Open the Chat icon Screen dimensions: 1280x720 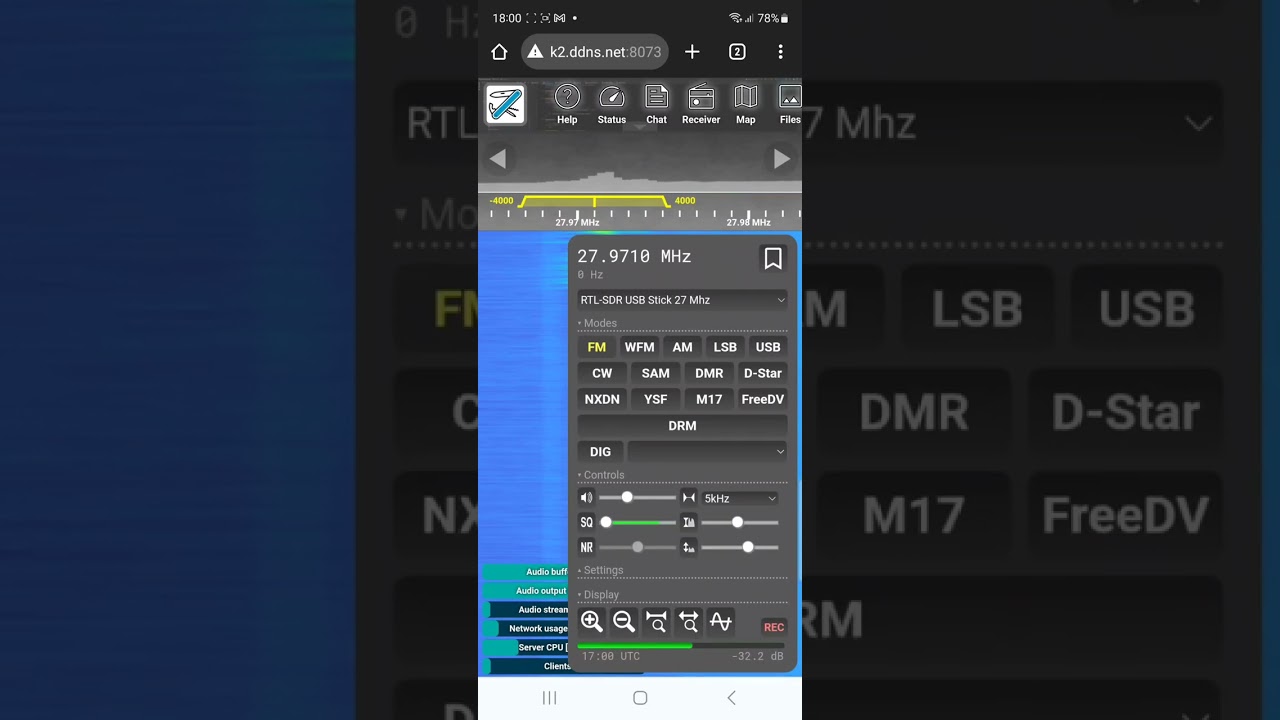[x=656, y=104]
